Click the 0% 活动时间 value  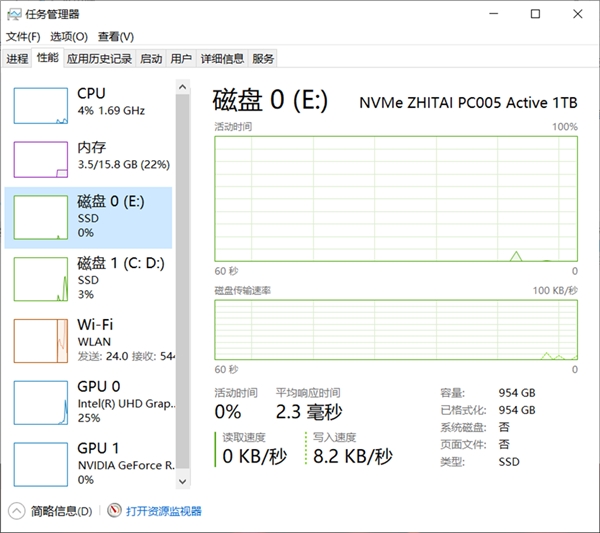228,412
